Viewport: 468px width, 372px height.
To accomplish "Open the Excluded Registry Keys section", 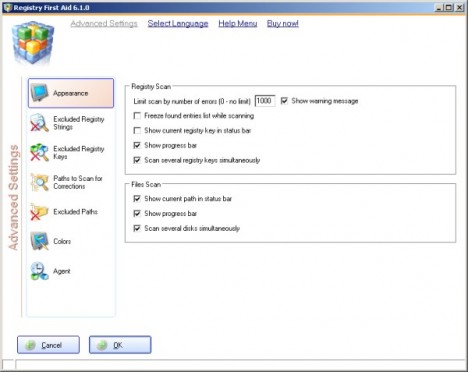I will coord(71,152).
